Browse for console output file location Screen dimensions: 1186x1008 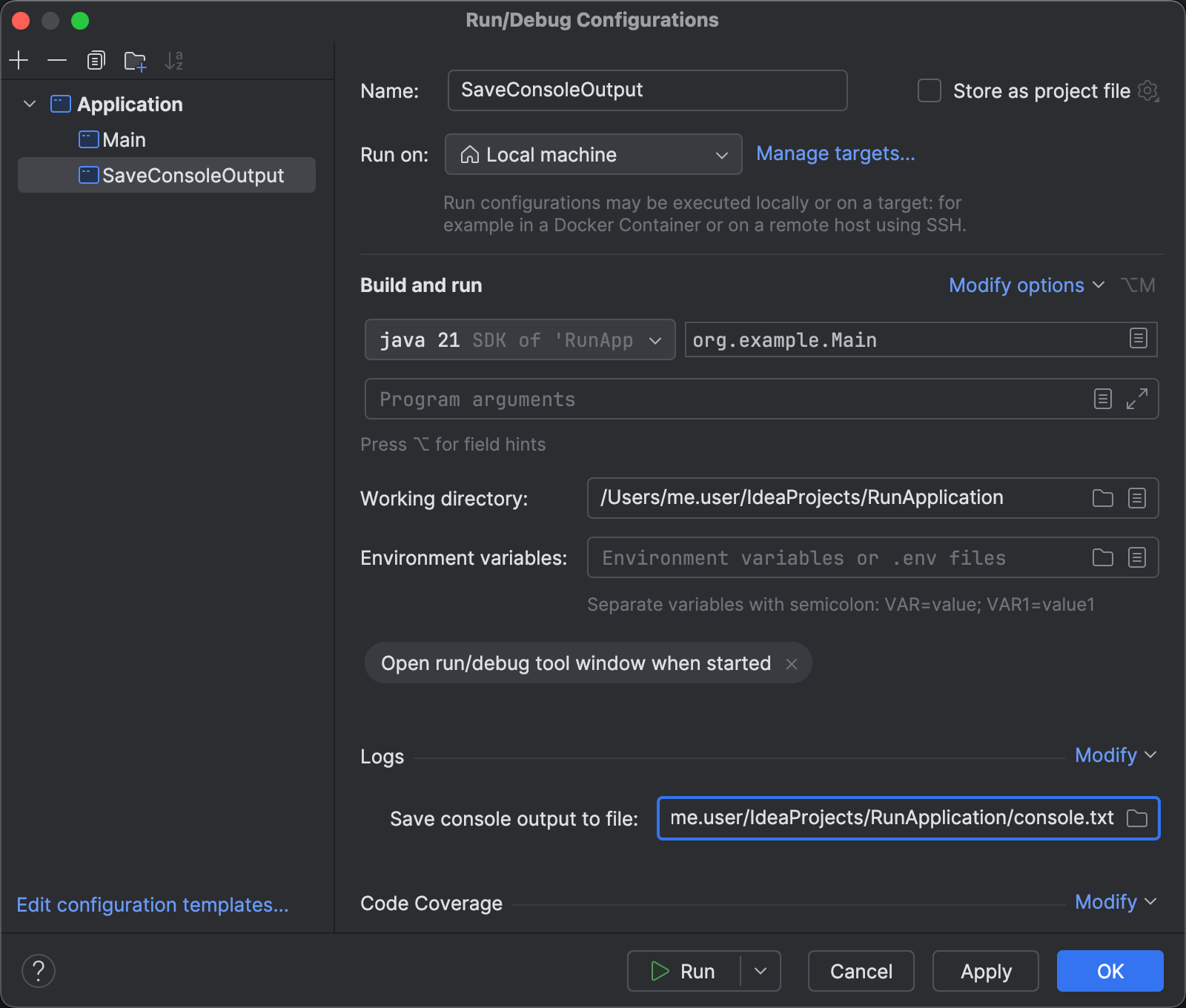coord(1136,818)
